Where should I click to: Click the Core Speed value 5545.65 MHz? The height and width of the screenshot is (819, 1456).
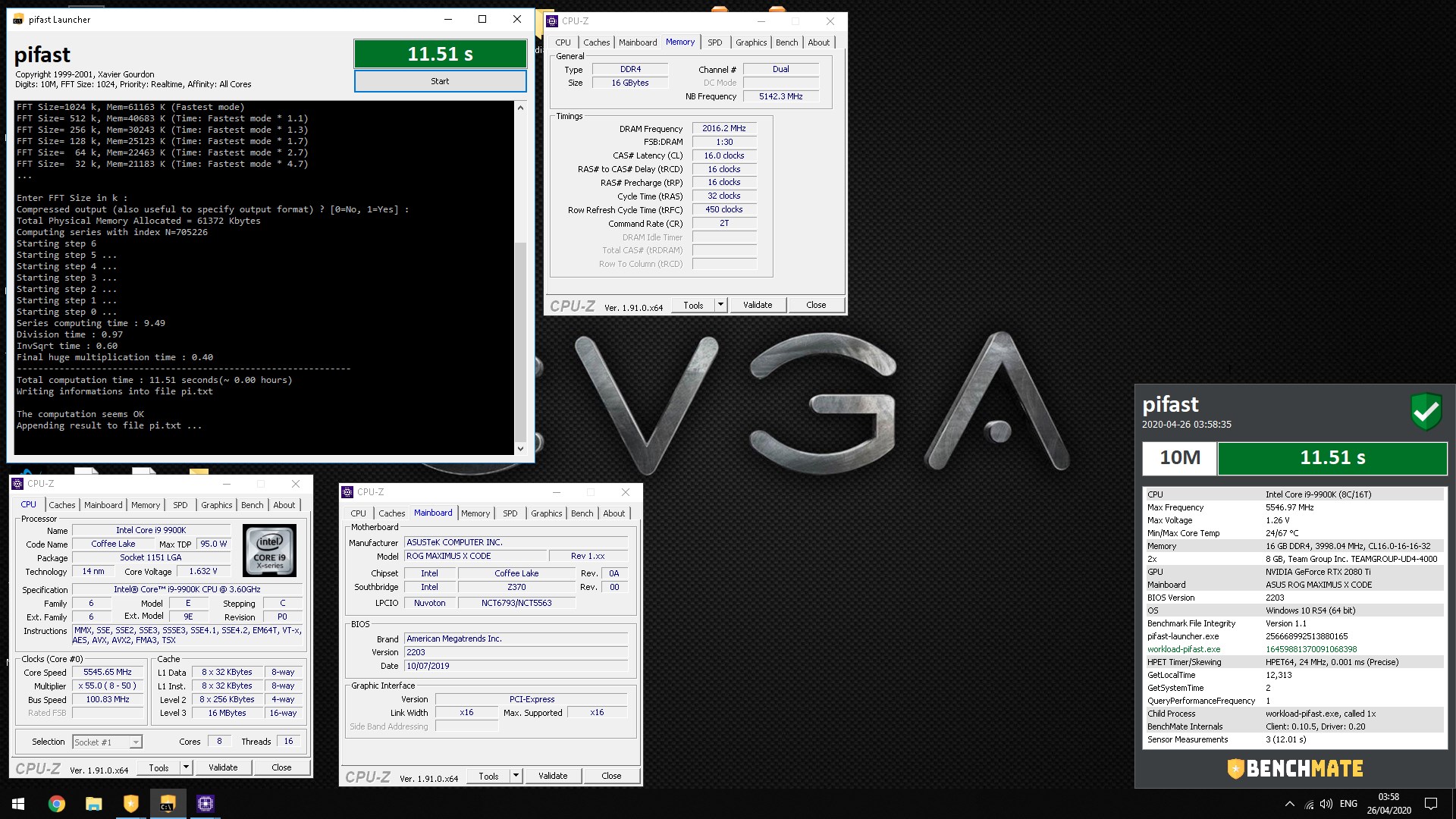(108, 673)
